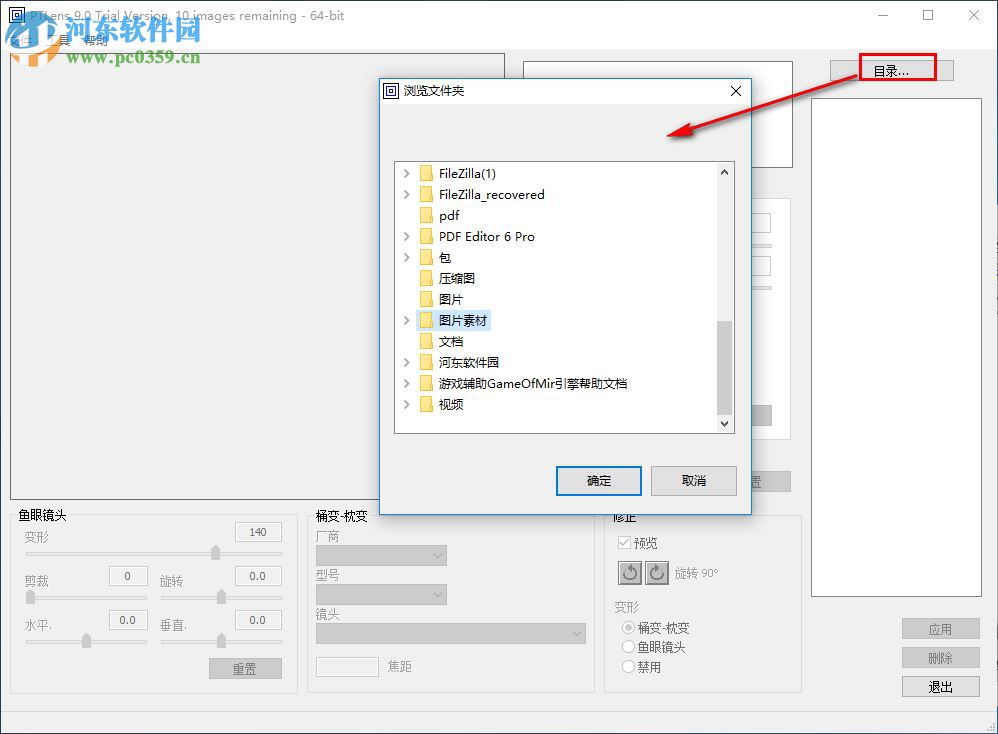Screen dimensions: 998x734
Task: Click the 文档 folder icon
Action: [426, 341]
